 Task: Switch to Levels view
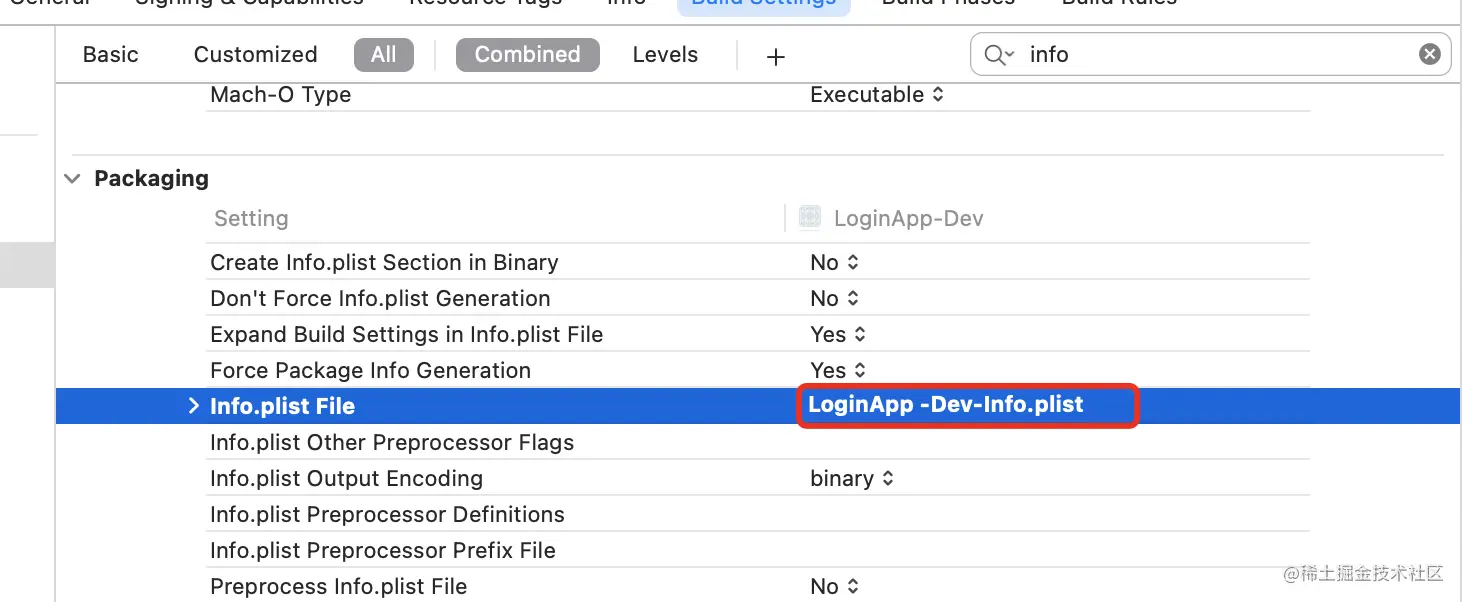pyautogui.click(x=665, y=54)
